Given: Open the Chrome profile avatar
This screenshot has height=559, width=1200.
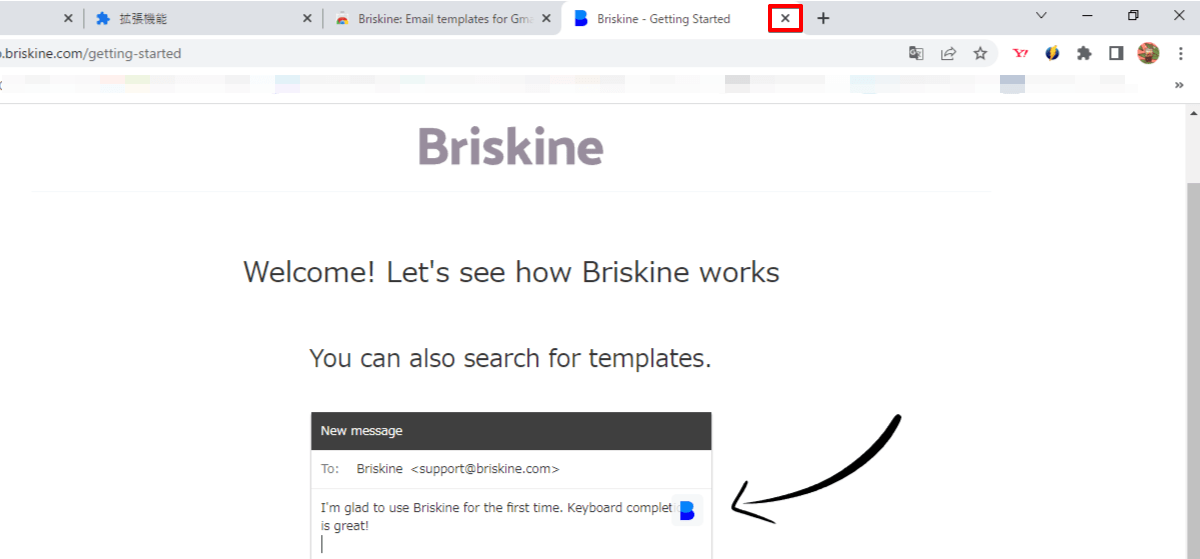Looking at the screenshot, I should (1148, 54).
